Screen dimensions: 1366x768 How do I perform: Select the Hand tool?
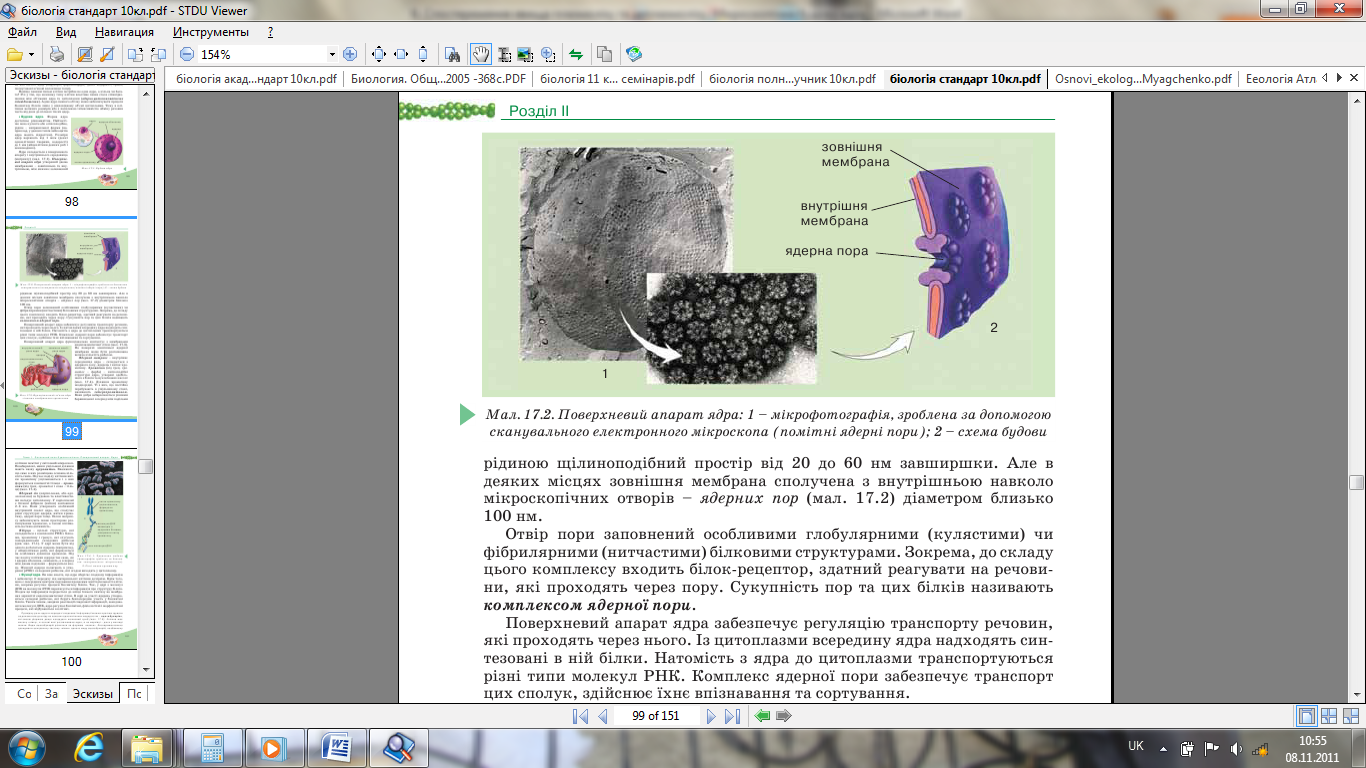click(x=481, y=54)
